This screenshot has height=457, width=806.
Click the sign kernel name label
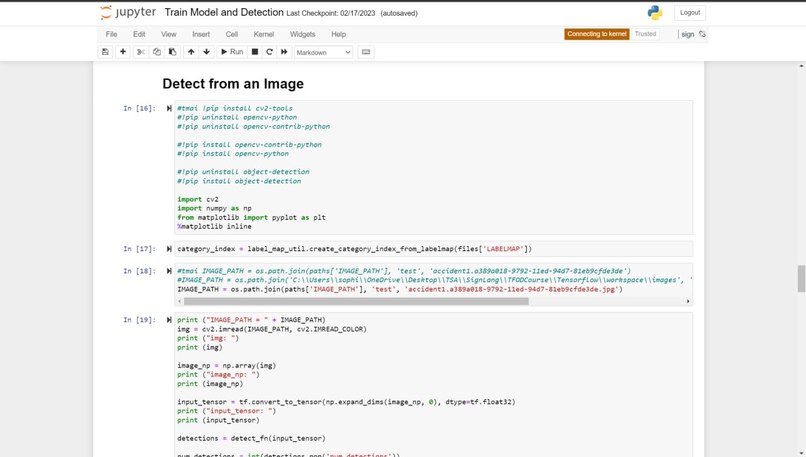click(688, 34)
